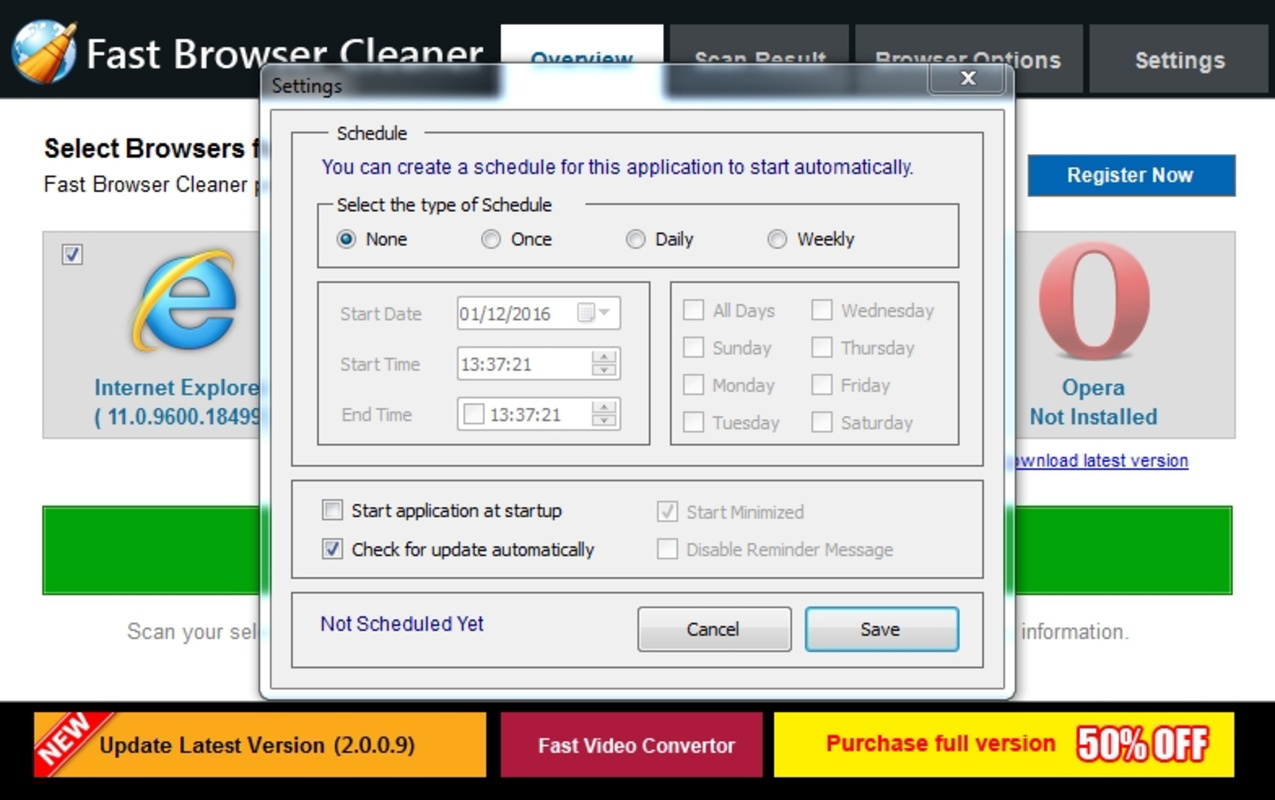Choose the Once schedule type
The height and width of the screenshot is (800, 1275).
click(491, 239)
